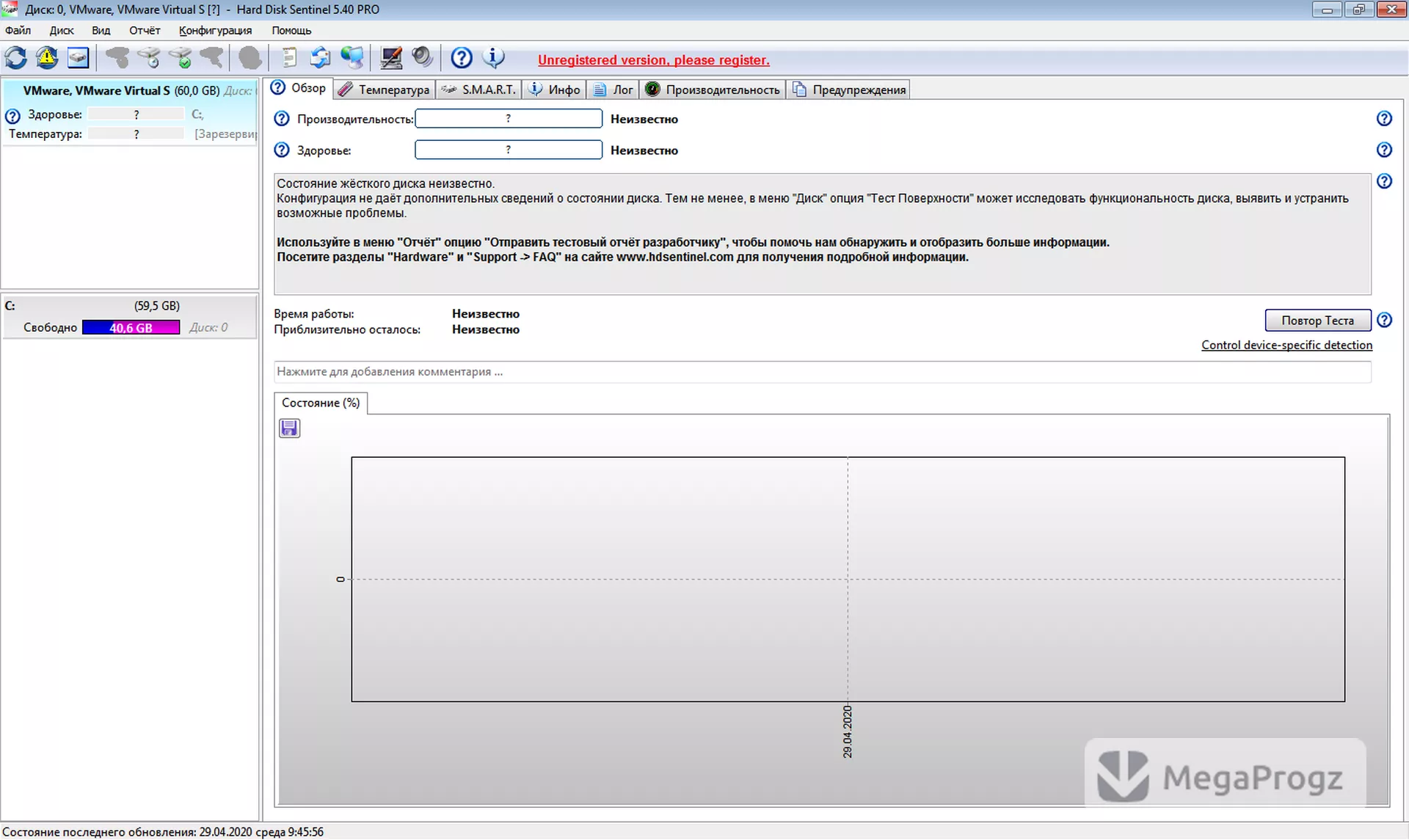Viewport: 1409px width, 840px height.
Task: Click help icon next to Повтор Теста button
Action: [1384, 320]
